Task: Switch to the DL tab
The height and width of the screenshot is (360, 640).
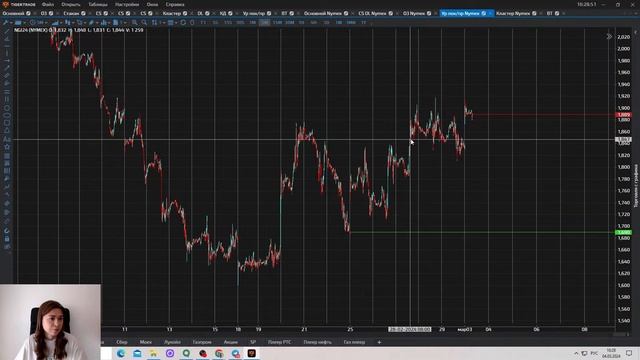Action: click(200, 13)
